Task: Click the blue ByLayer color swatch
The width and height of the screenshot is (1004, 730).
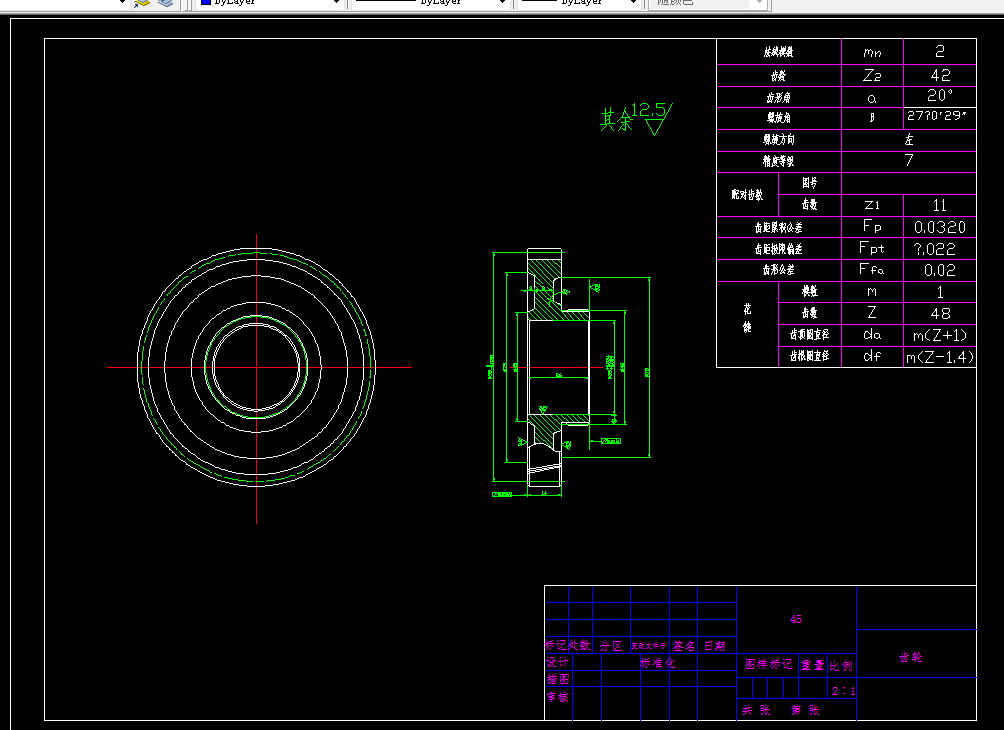Action: (206, 2)
